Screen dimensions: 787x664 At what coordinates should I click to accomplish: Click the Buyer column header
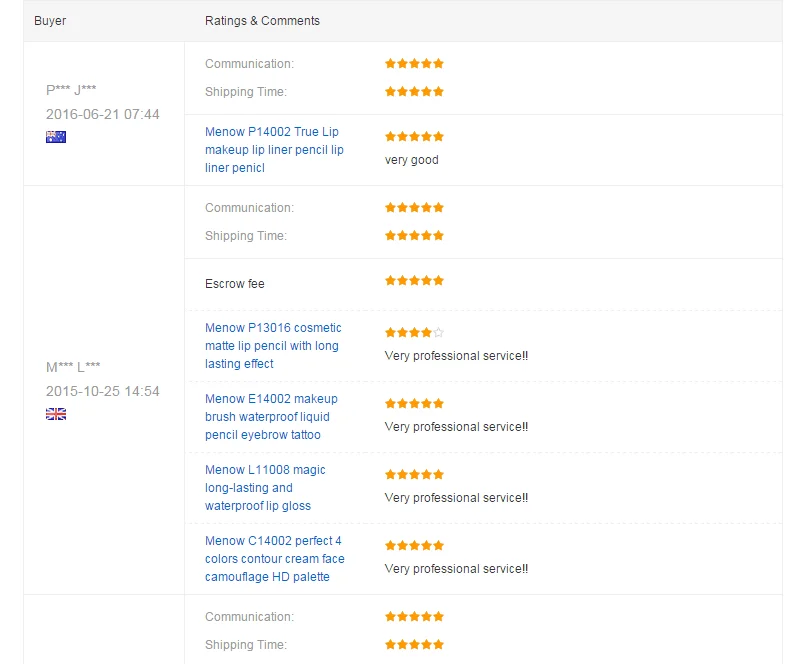[50, 21]
